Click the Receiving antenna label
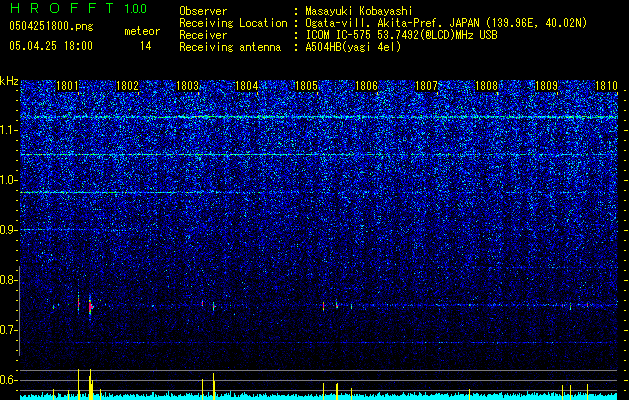629x400 pixels. [x=230, y=47]
